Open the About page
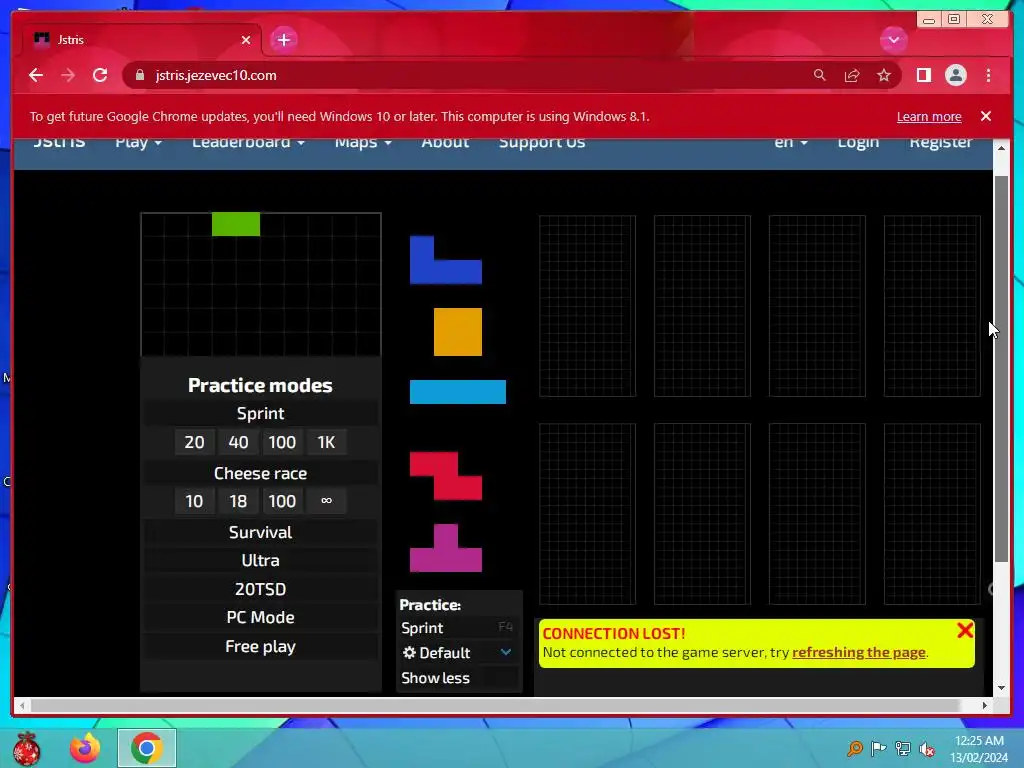 pos(445,142)
